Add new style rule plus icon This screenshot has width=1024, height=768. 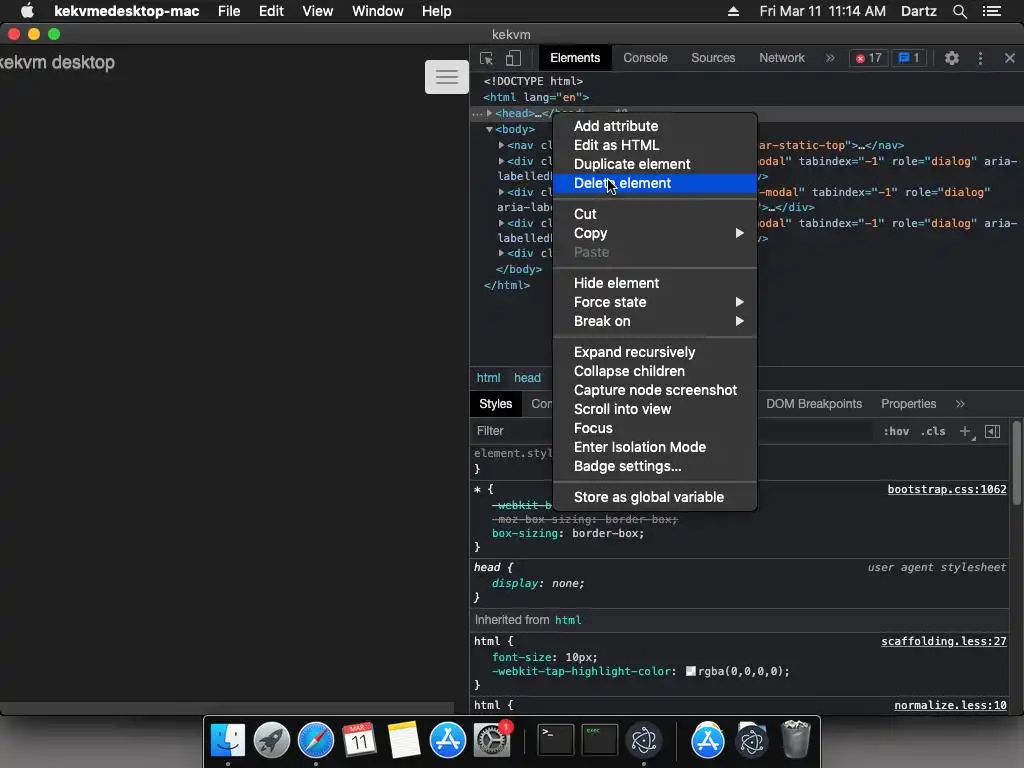[x=966, y=431]
